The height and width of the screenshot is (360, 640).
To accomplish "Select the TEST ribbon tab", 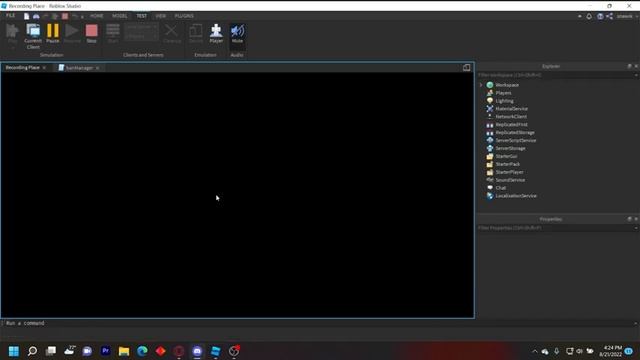I will click(x=142, y=16).
